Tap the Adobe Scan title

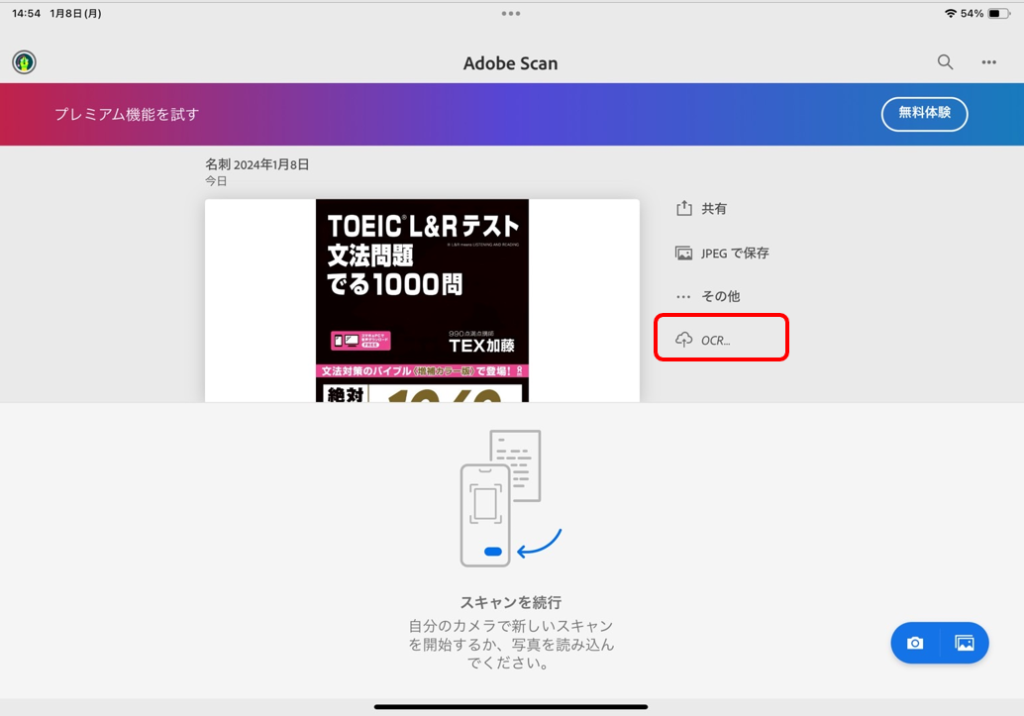(511, 63)
